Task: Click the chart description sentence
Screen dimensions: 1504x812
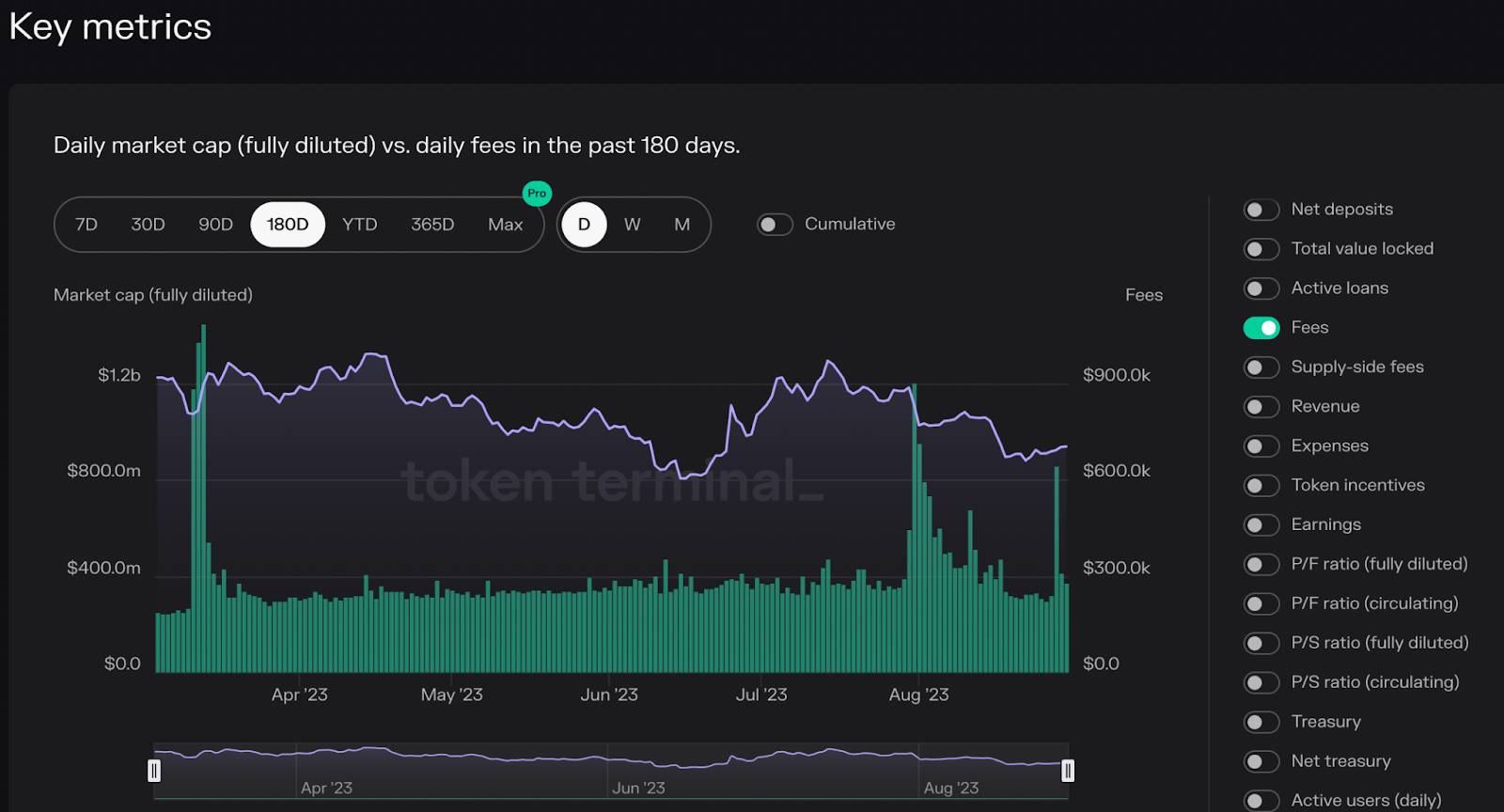Action: 397,146
